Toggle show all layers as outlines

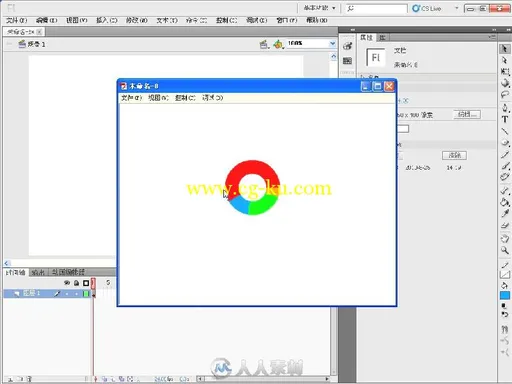point(86,283)
